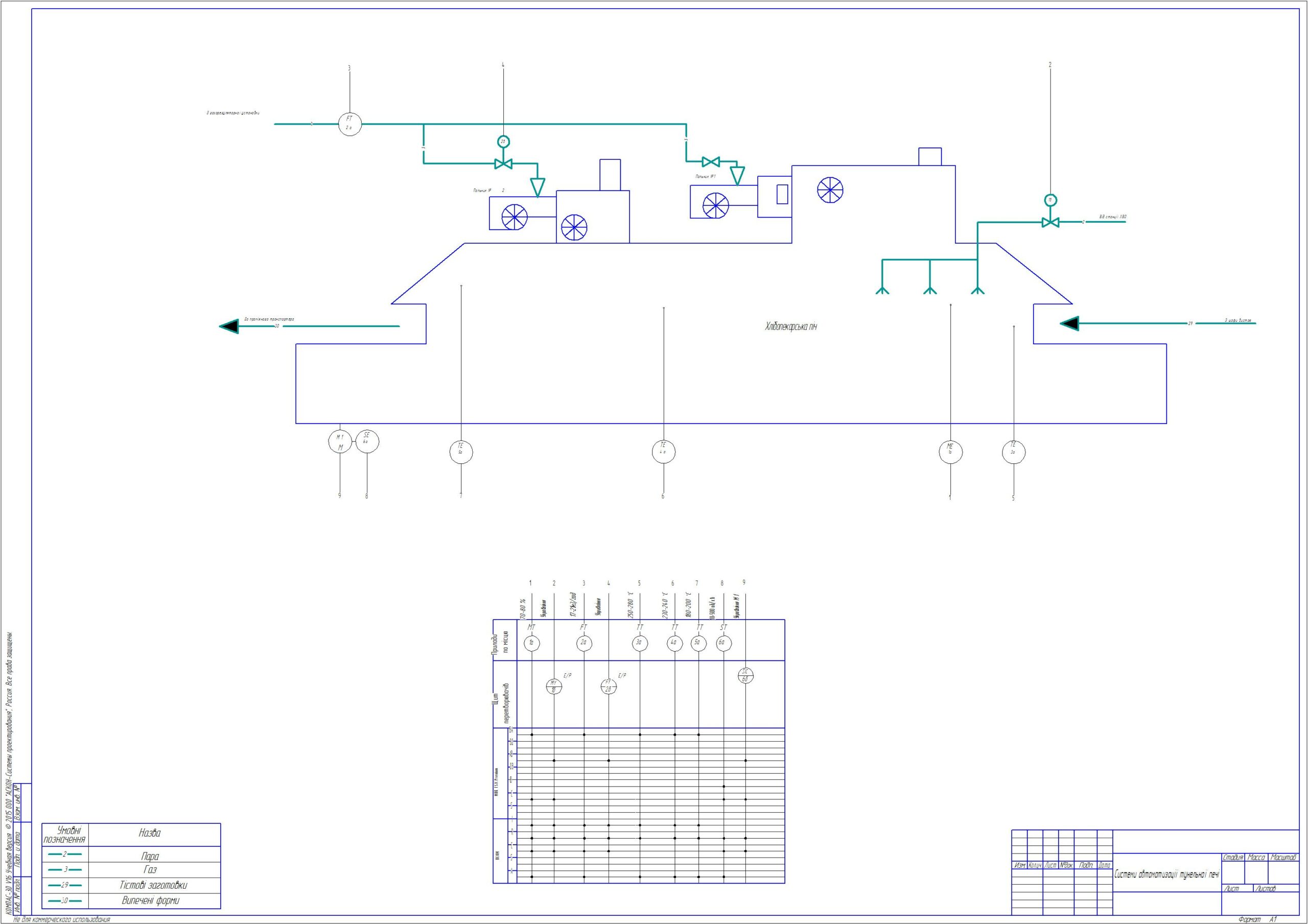Click the burner No. 1 caption text
The width and height of the screenshot is (1308, 924).
coord(705,177)
